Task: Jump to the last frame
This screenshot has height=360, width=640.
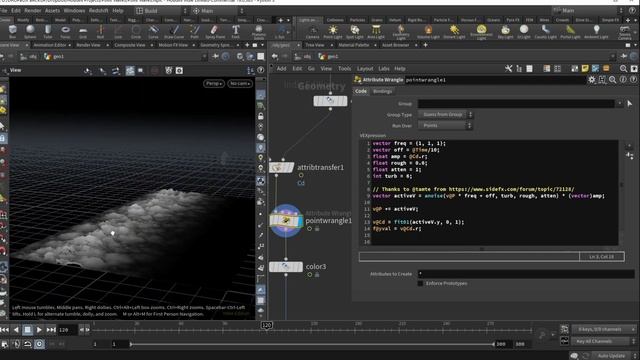Action: 51,329
